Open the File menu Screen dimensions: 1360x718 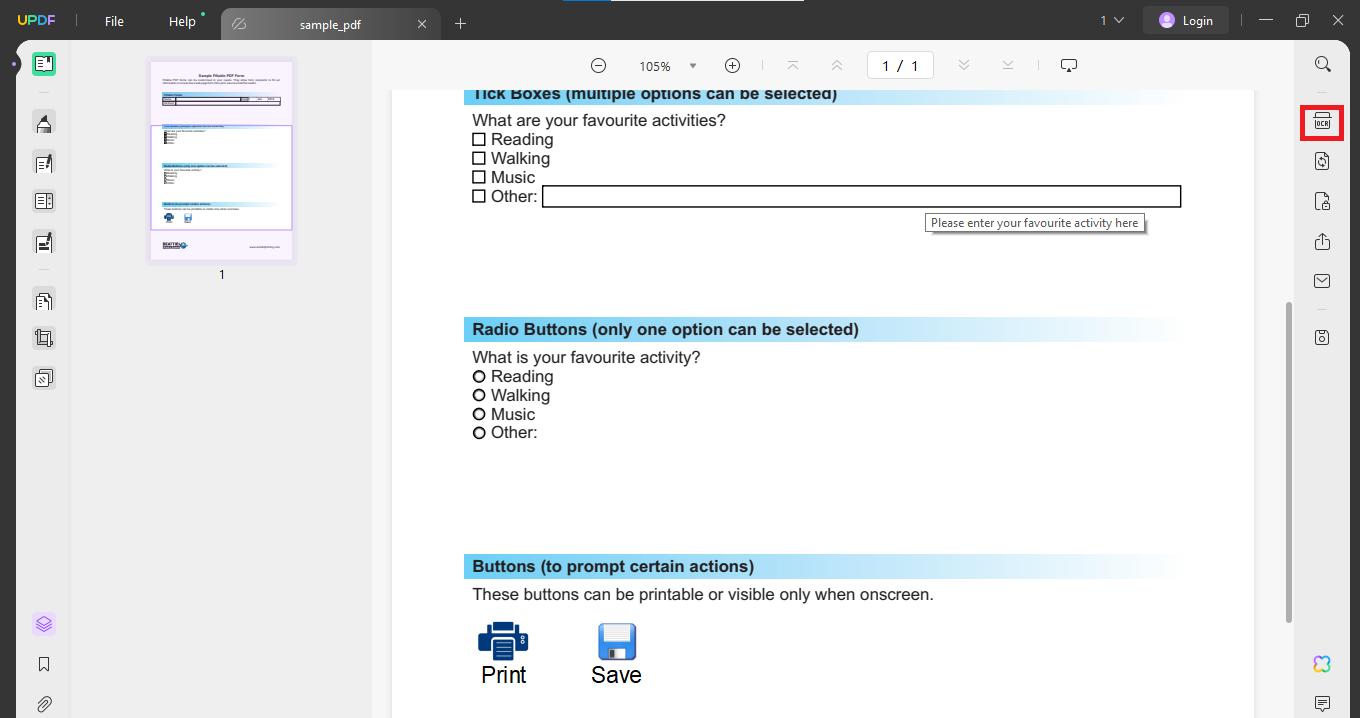pyautogui.click(x=113, y=20)
